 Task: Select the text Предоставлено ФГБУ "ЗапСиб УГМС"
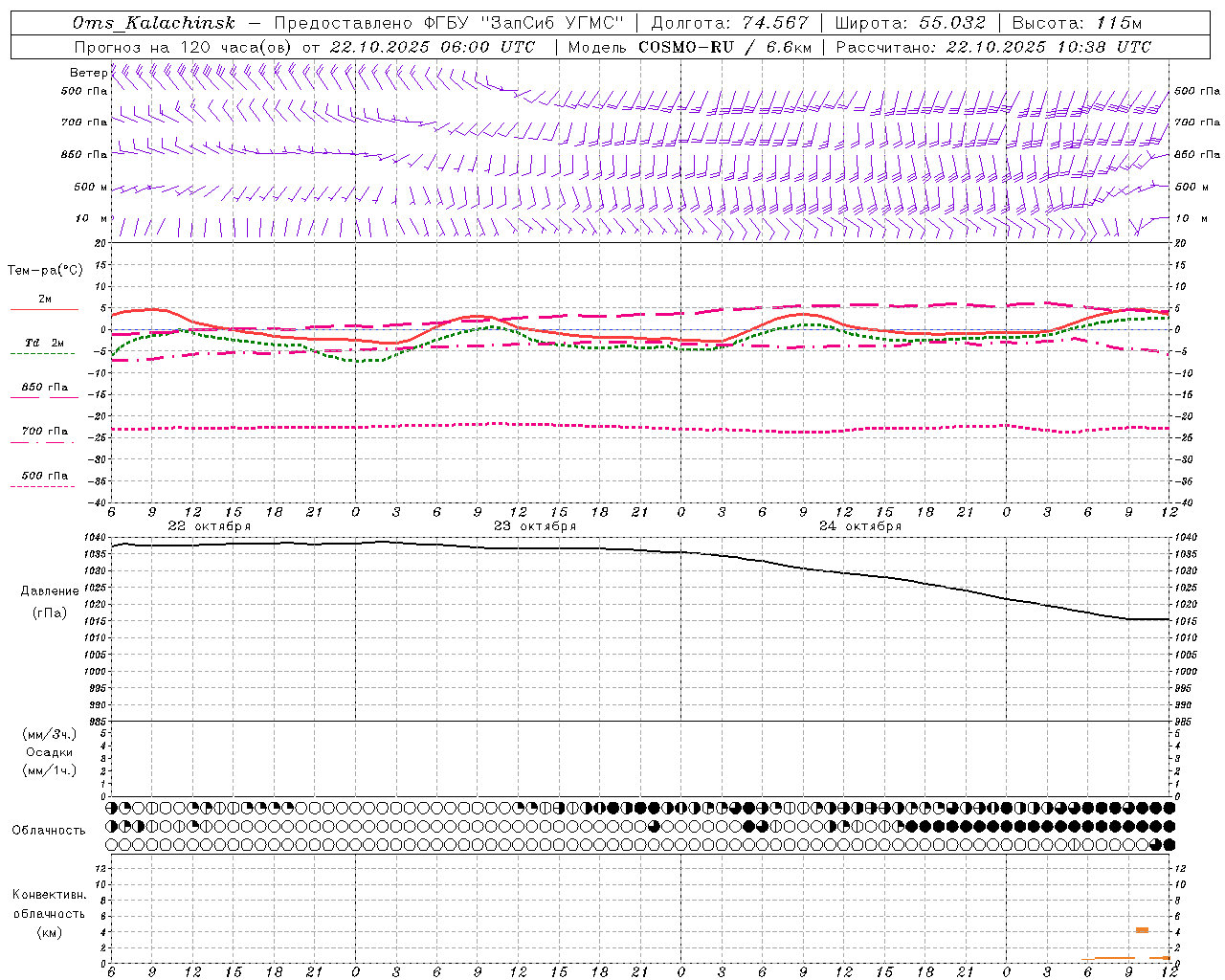pos(449,24)
